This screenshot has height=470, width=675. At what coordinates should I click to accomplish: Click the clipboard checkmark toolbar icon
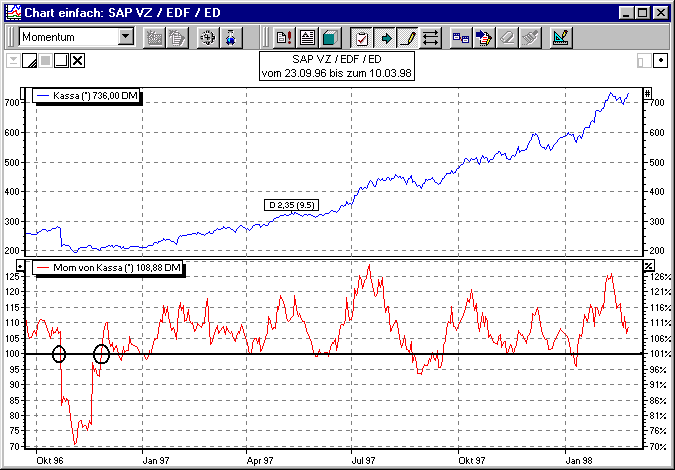coord(362,38)
